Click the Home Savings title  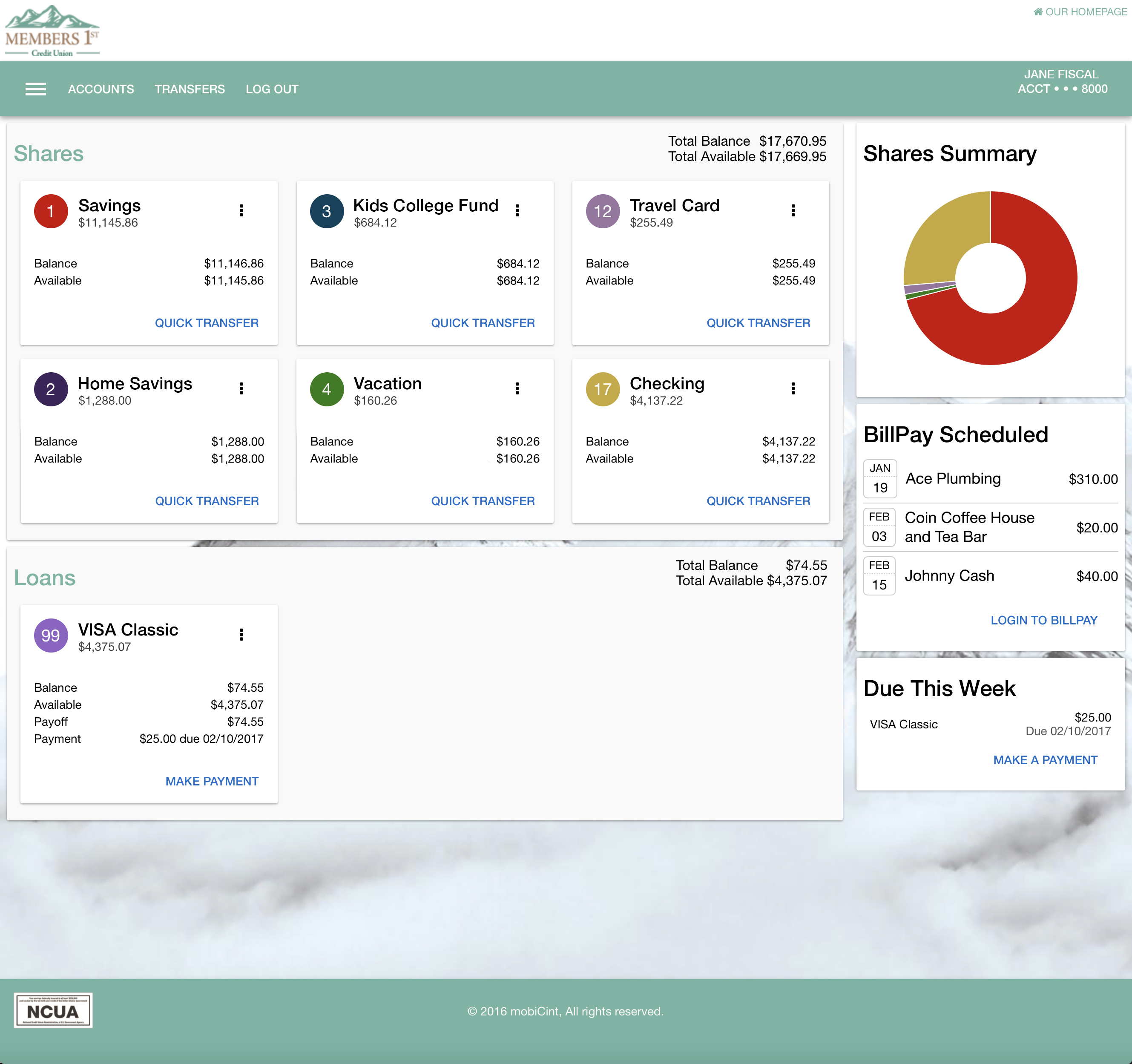pyautogui.click(x=135, y=384)
